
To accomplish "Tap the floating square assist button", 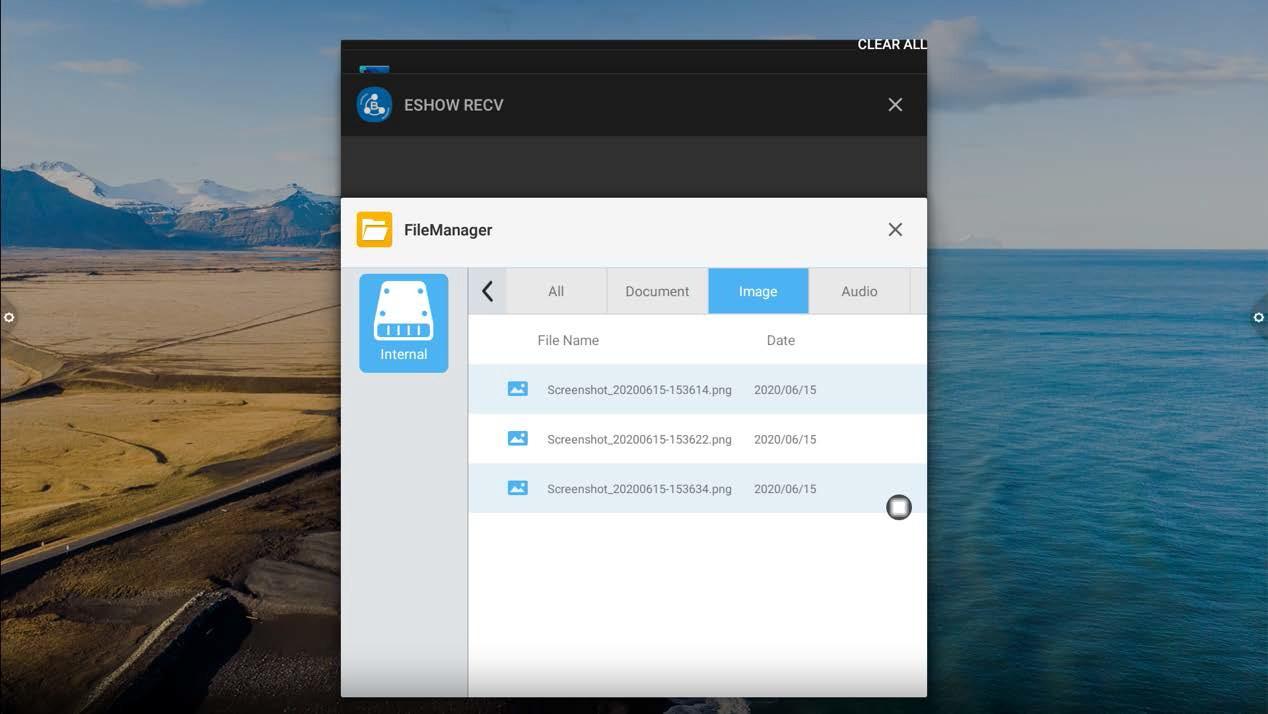I will click(x=899, y=508).
